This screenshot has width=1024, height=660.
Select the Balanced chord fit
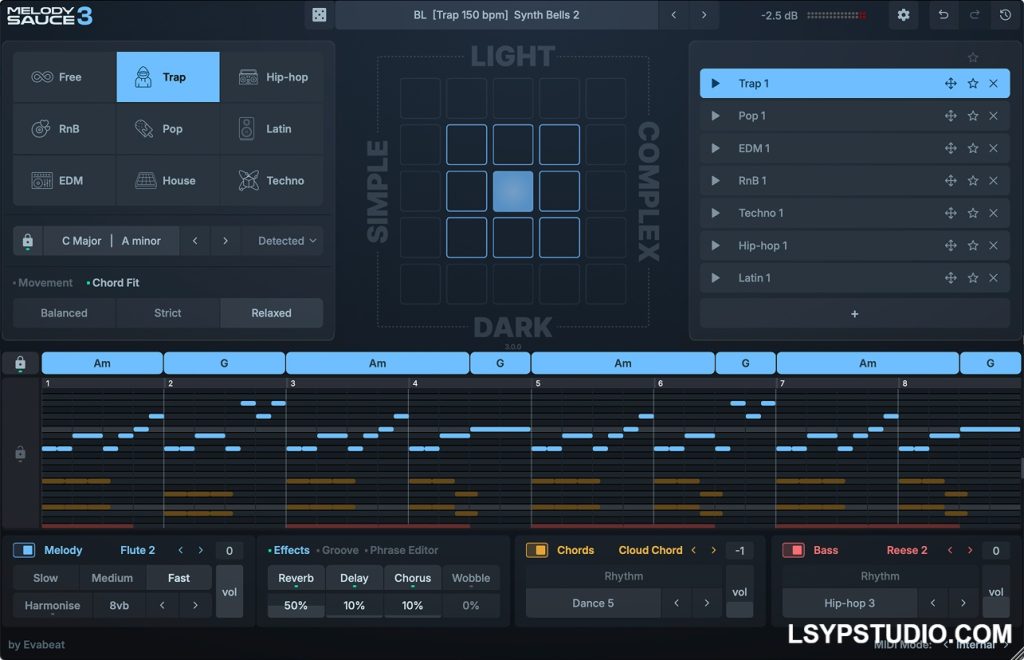[x=64, y=313]
